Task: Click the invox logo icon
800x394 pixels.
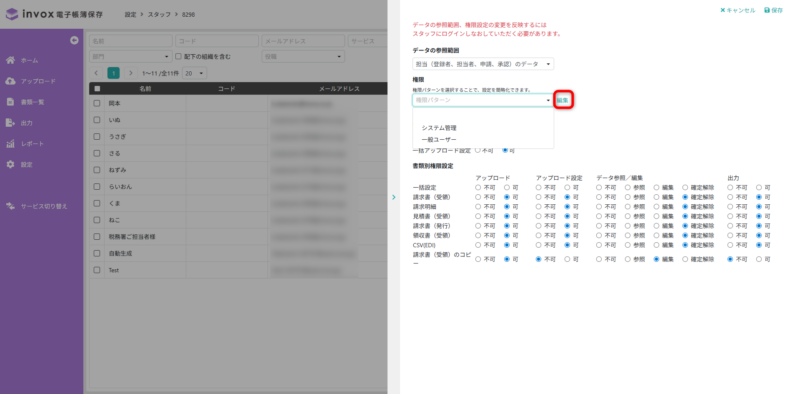Action: (12, 14)
